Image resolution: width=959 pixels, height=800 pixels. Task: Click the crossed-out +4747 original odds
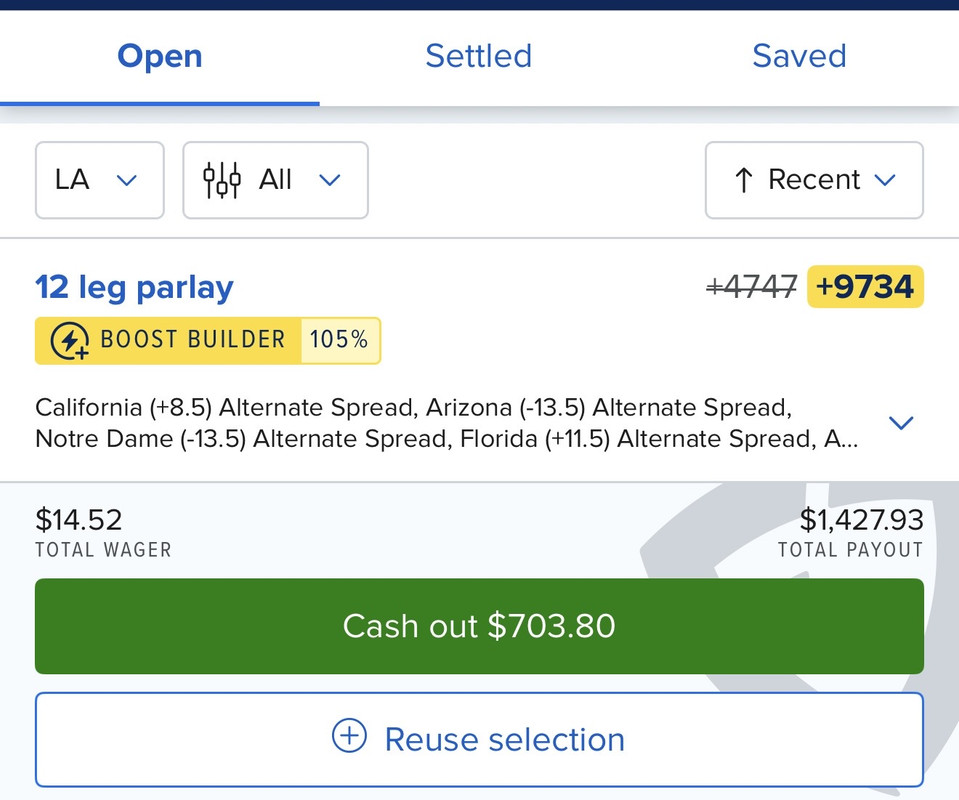(x=751, y=288)
